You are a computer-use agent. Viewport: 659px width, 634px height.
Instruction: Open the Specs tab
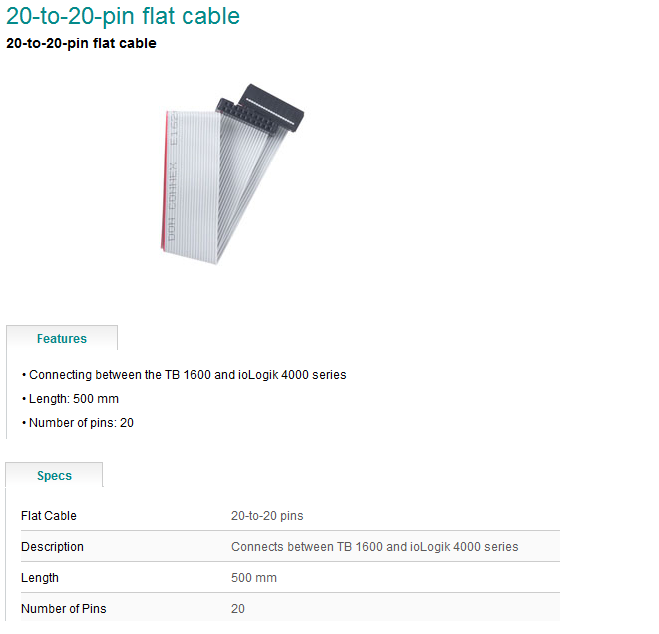(54, 476)
